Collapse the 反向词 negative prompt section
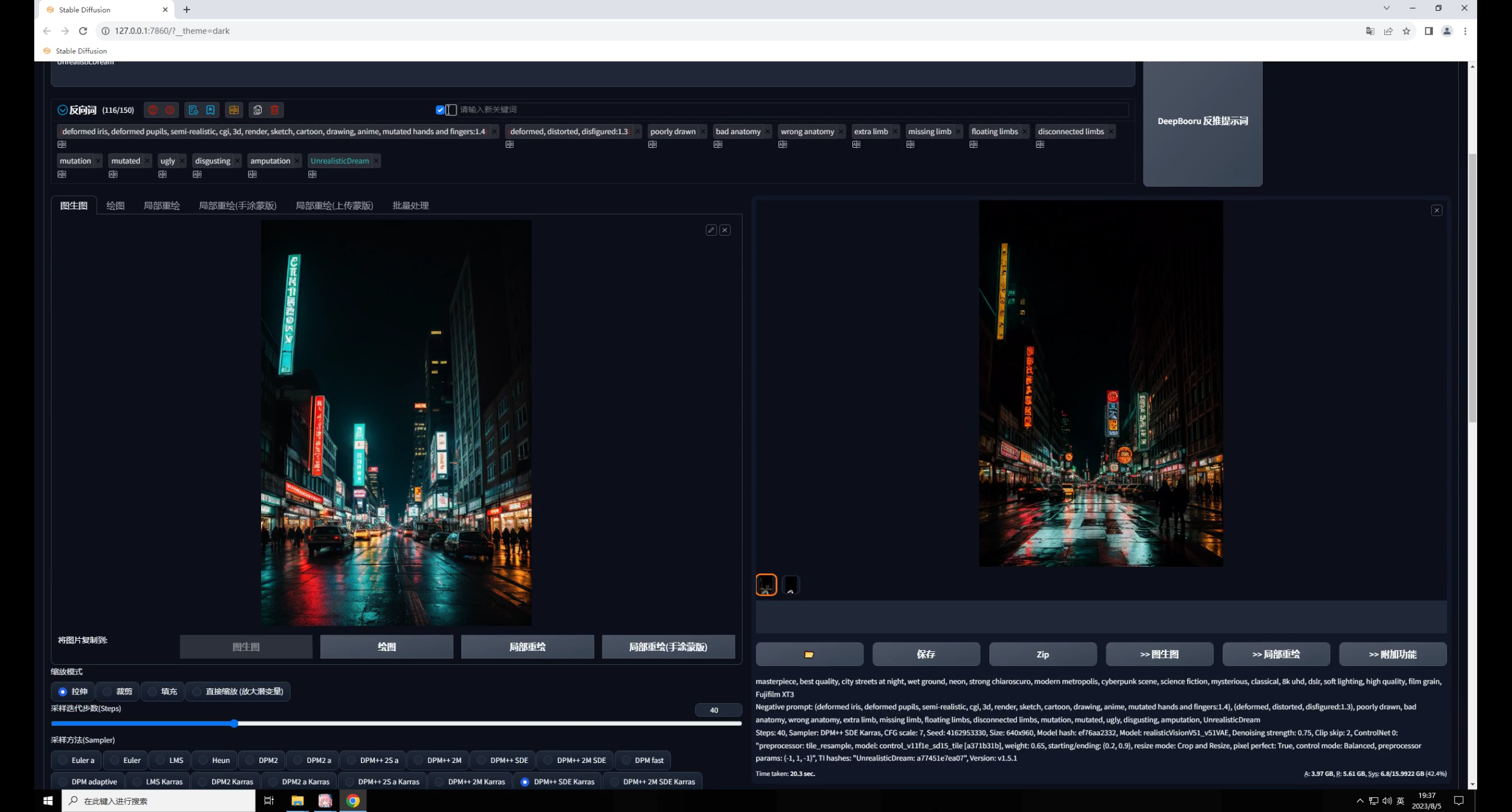This screenshot has height=812, width=1512. pos(63,110)
